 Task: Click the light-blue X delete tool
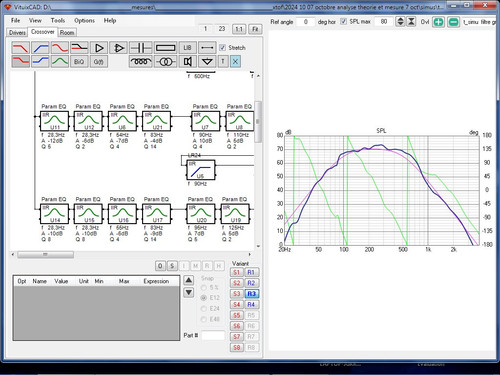tap(235, 61)
